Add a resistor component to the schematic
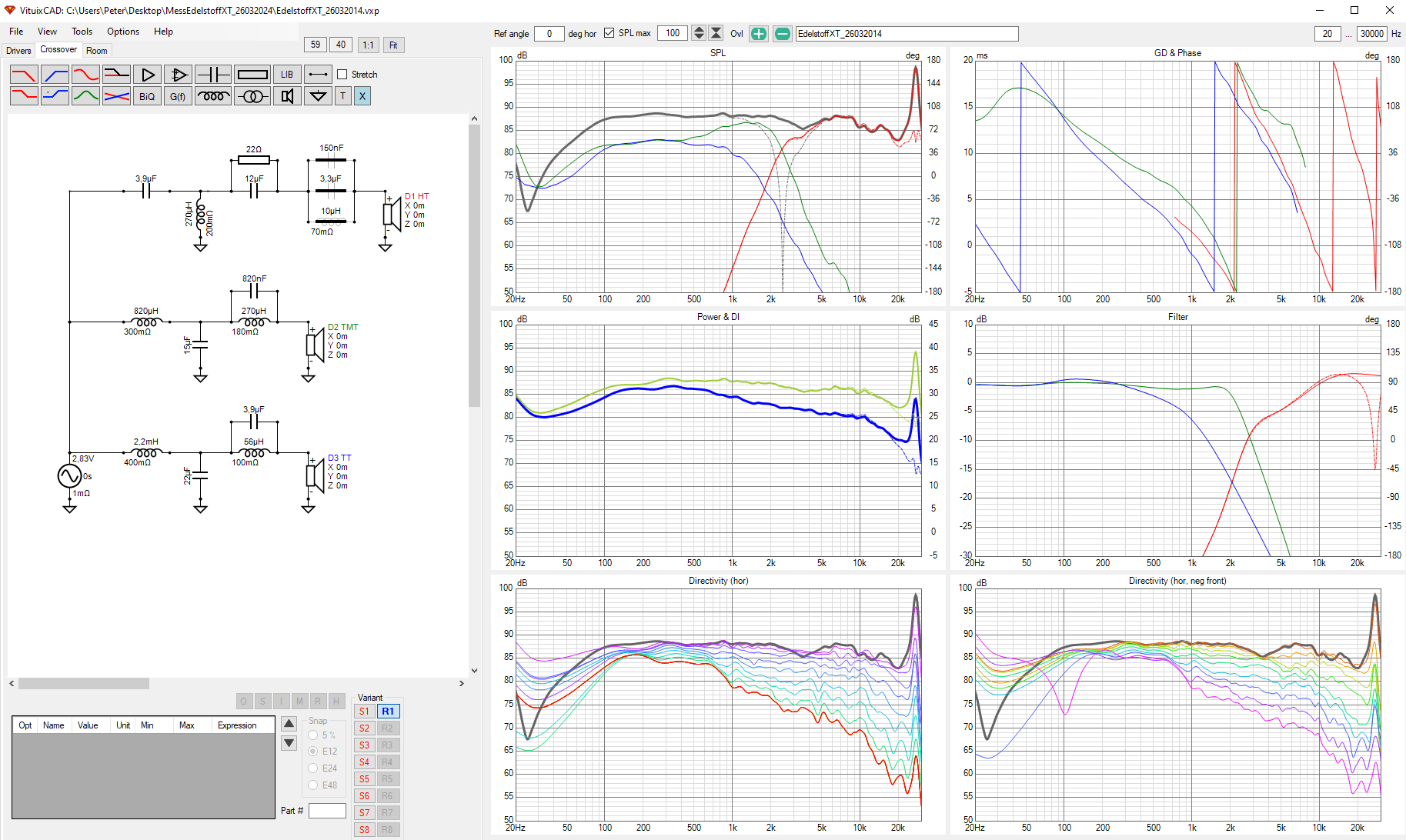This screenshot has width=1406, height=840. coord(252,75)
